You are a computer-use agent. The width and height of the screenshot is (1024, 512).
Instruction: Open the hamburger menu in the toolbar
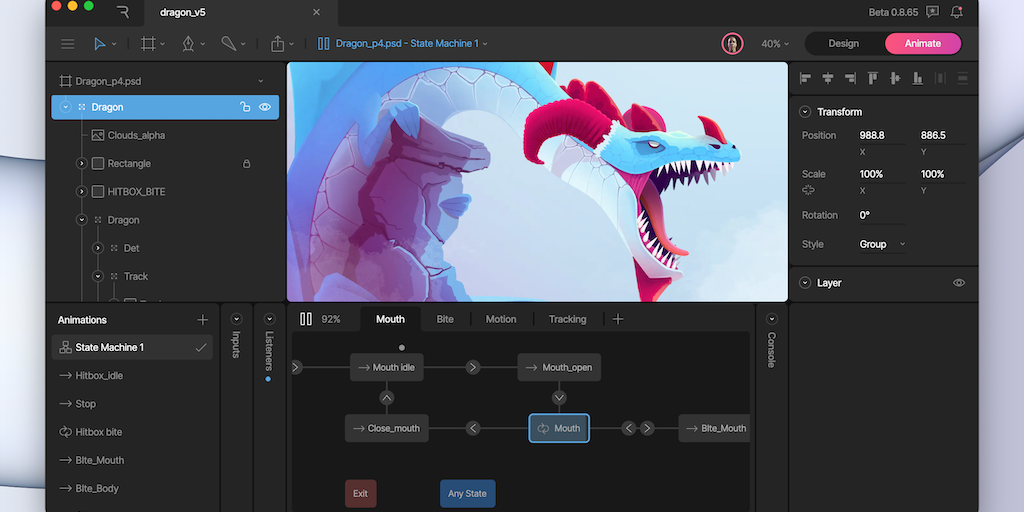[68, 44]
